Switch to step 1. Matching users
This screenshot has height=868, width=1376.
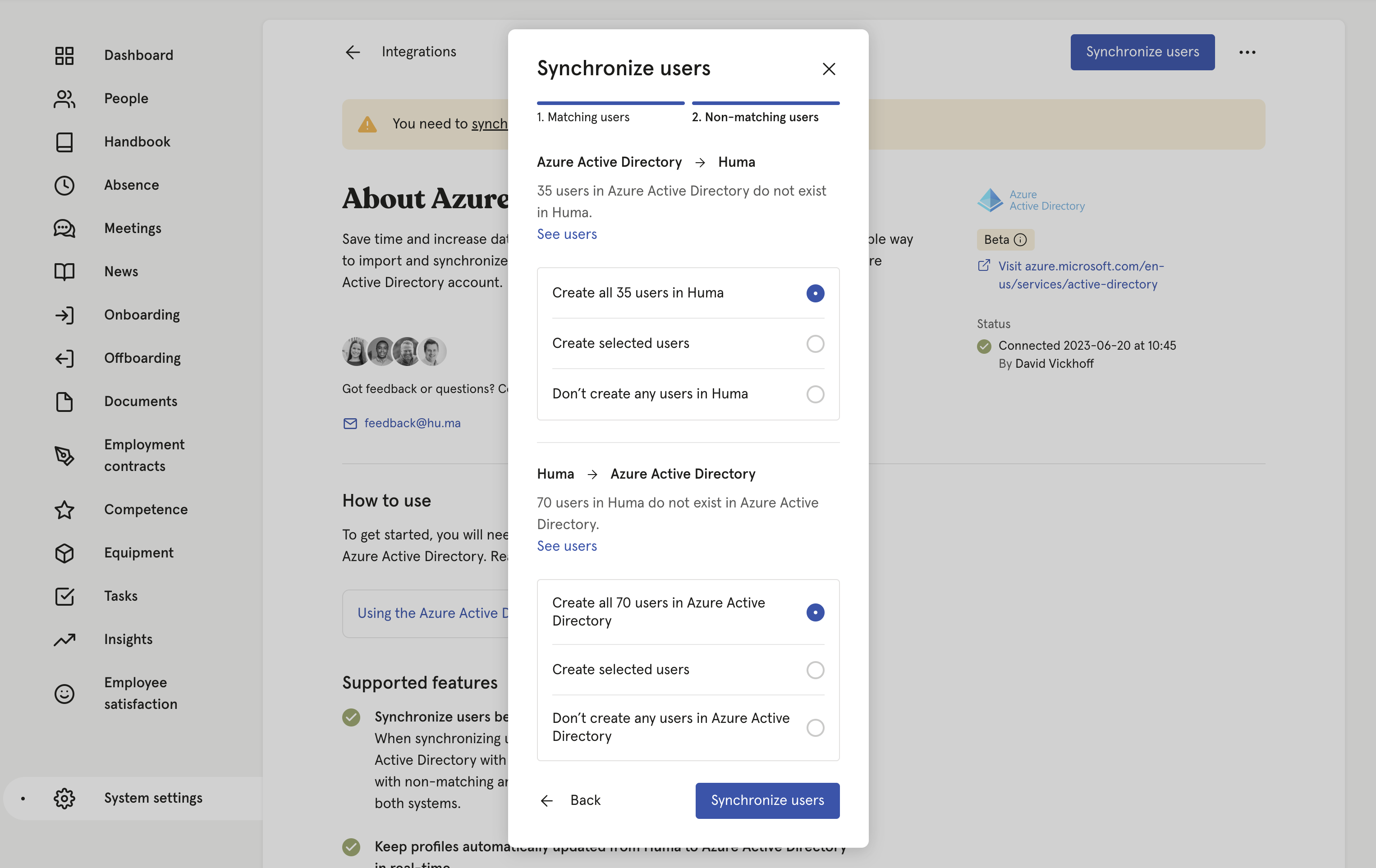click(610, 113)
